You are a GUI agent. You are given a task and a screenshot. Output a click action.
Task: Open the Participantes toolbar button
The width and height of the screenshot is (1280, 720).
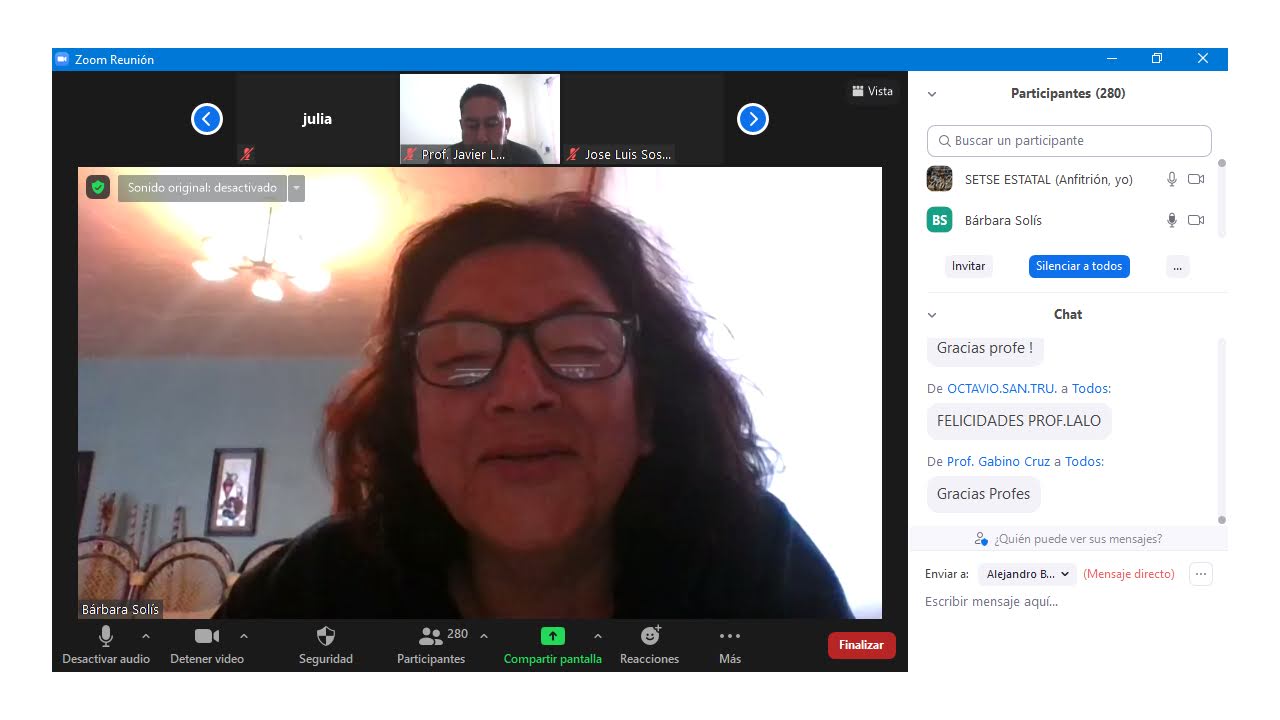tap(431, 645)
